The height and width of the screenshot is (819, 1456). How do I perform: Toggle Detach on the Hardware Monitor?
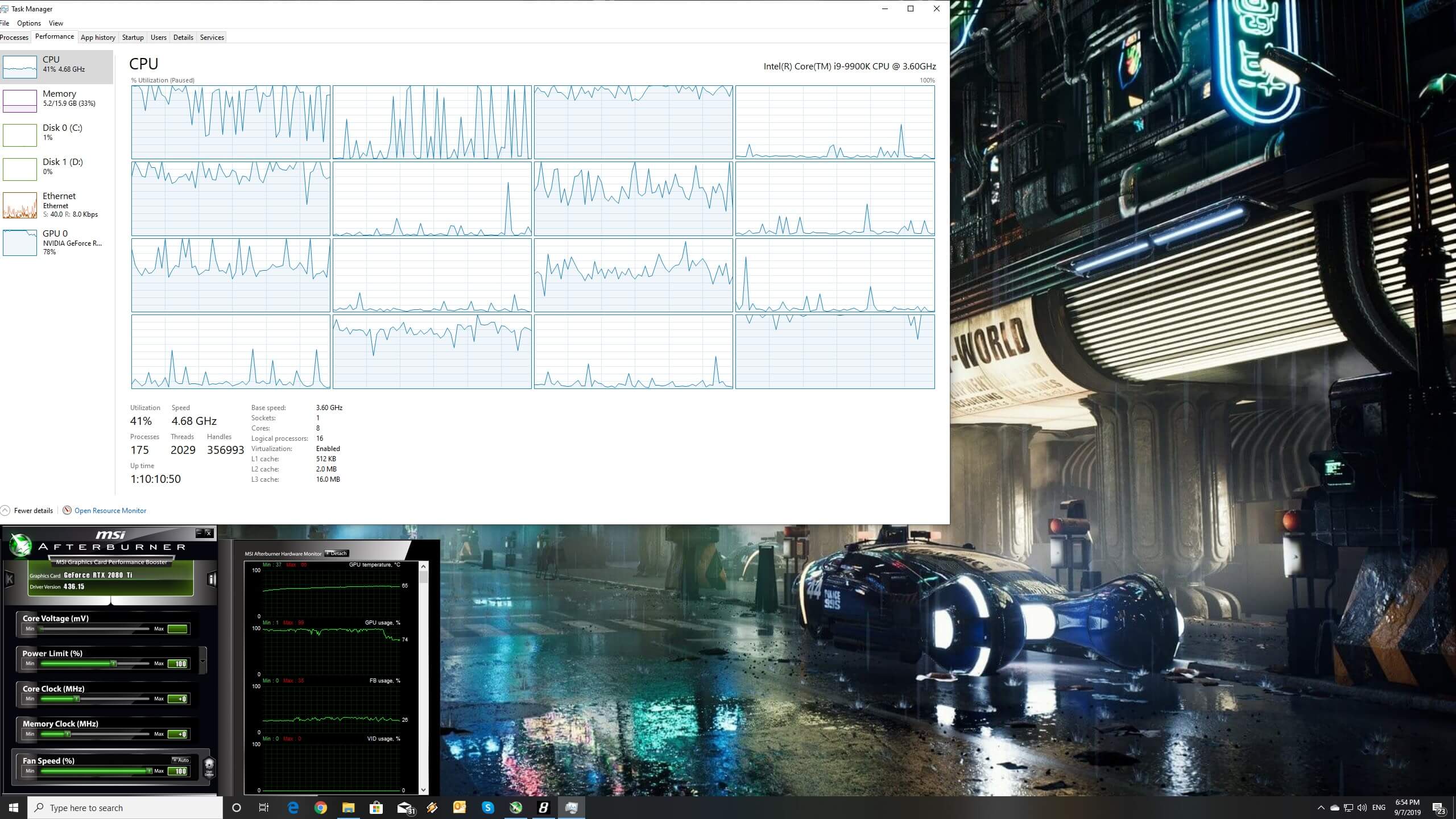(x=336, y=553)
